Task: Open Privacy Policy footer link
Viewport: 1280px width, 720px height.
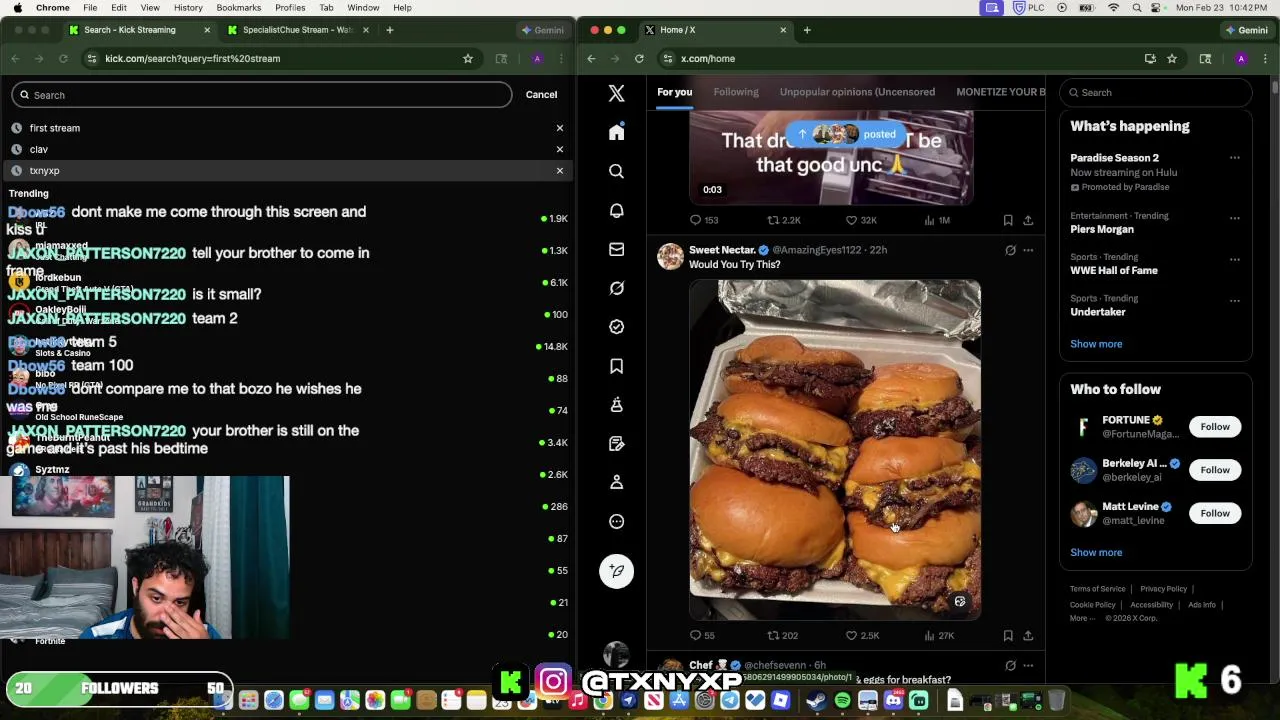Action: click(1163, 589)
